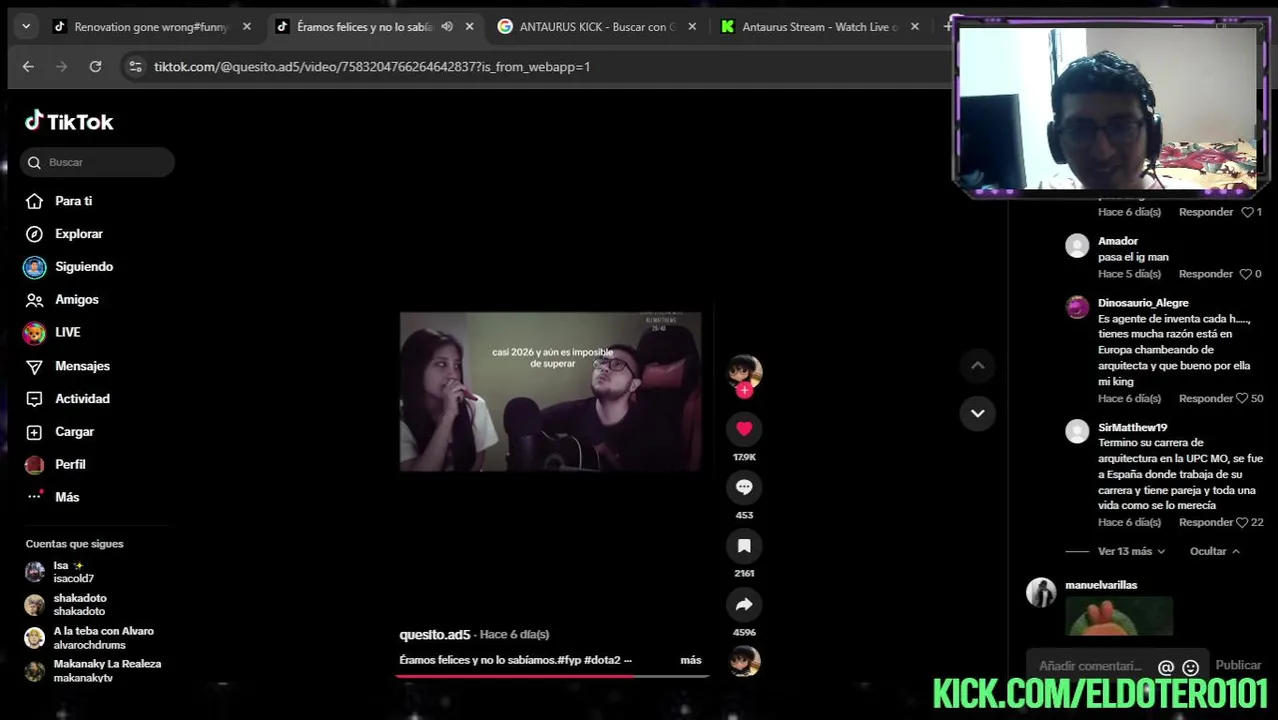Open Mensajes inbox
This screenshot has width=1278, height=720.
point(82,366)
